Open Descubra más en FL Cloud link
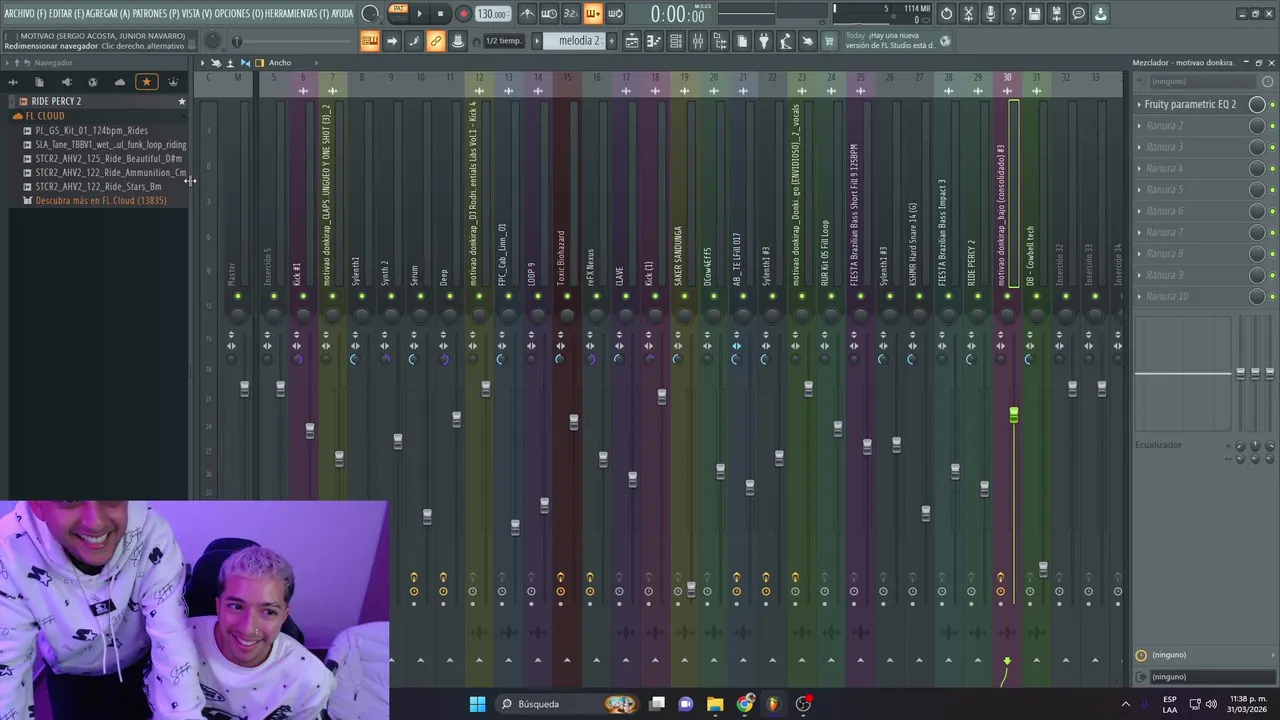The width and height of the screenshot is (1280, 720). (x=101, y=201)
